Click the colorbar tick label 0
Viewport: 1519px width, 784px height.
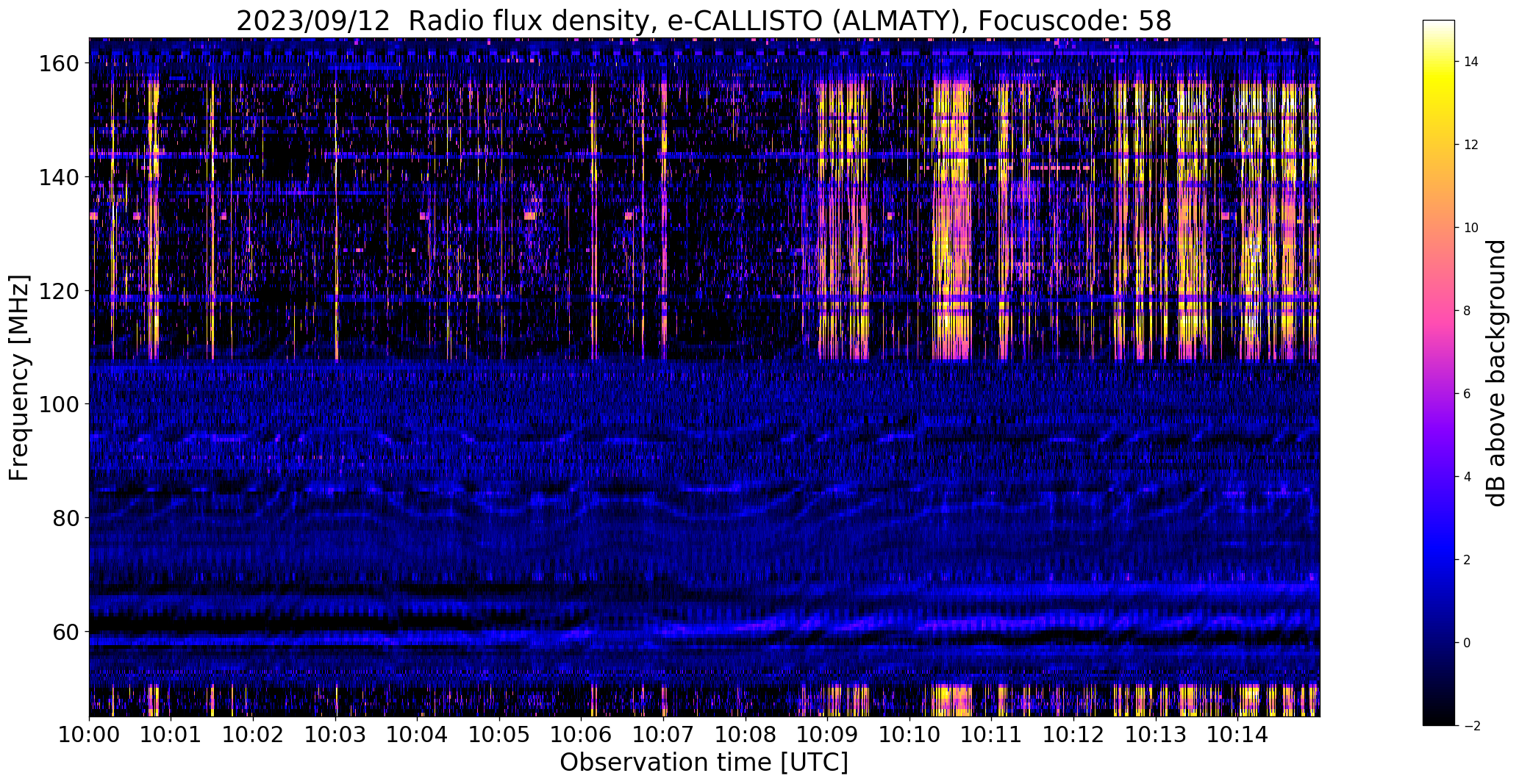[x=1468, y=643]
